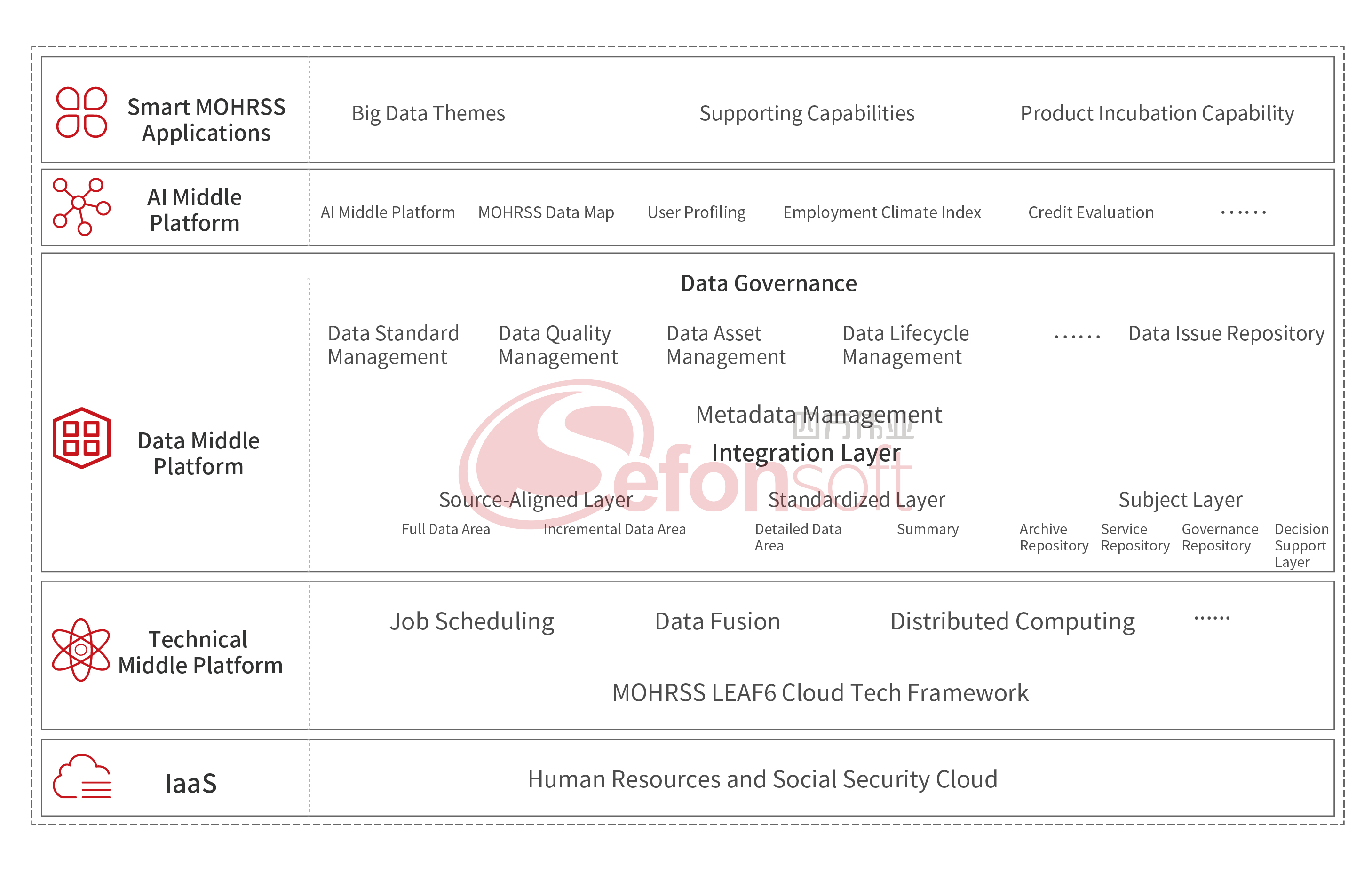Select the Big Data Themes label
The height and width of the screenshot is (872, 1372).
click(428, 113)
